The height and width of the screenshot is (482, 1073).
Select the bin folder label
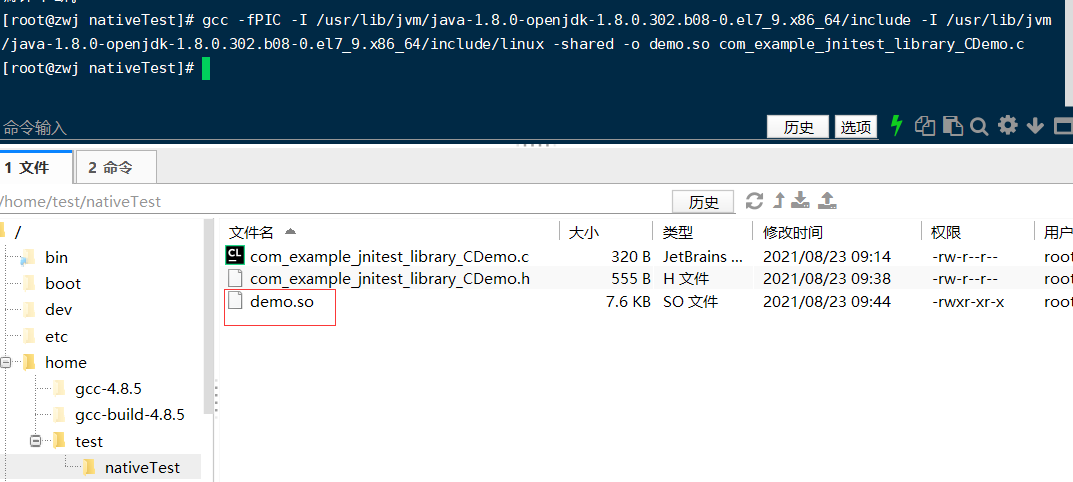57,257
